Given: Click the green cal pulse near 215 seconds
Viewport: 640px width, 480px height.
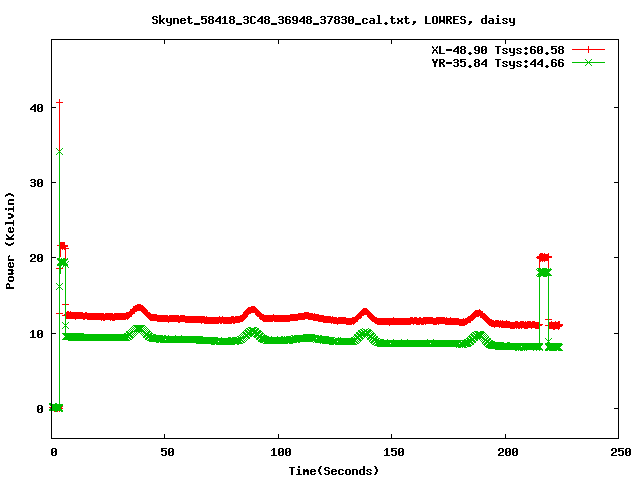Looking at the screenshot, I should coord(544,272).
